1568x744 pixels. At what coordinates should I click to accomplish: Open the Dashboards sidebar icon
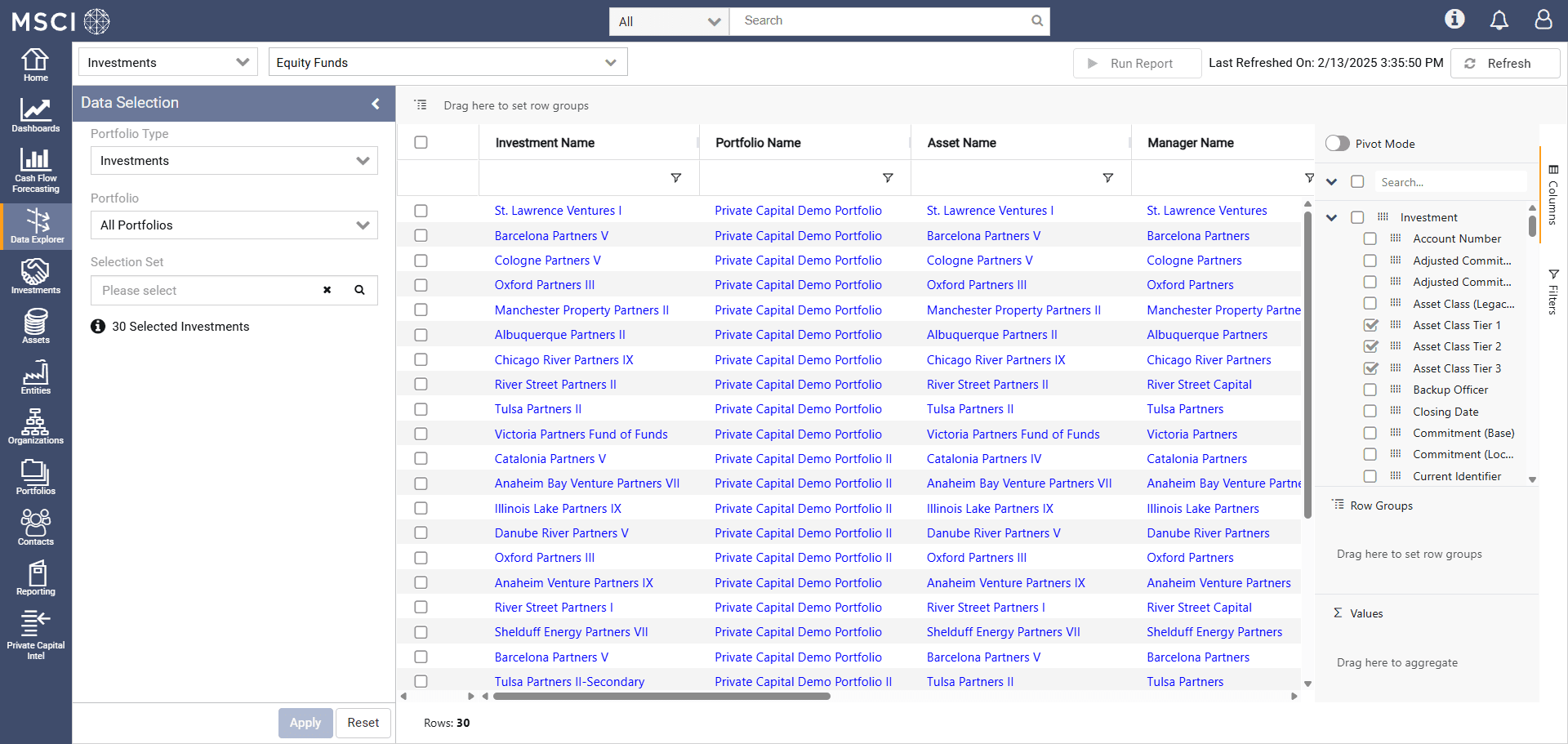pos(35,115)
